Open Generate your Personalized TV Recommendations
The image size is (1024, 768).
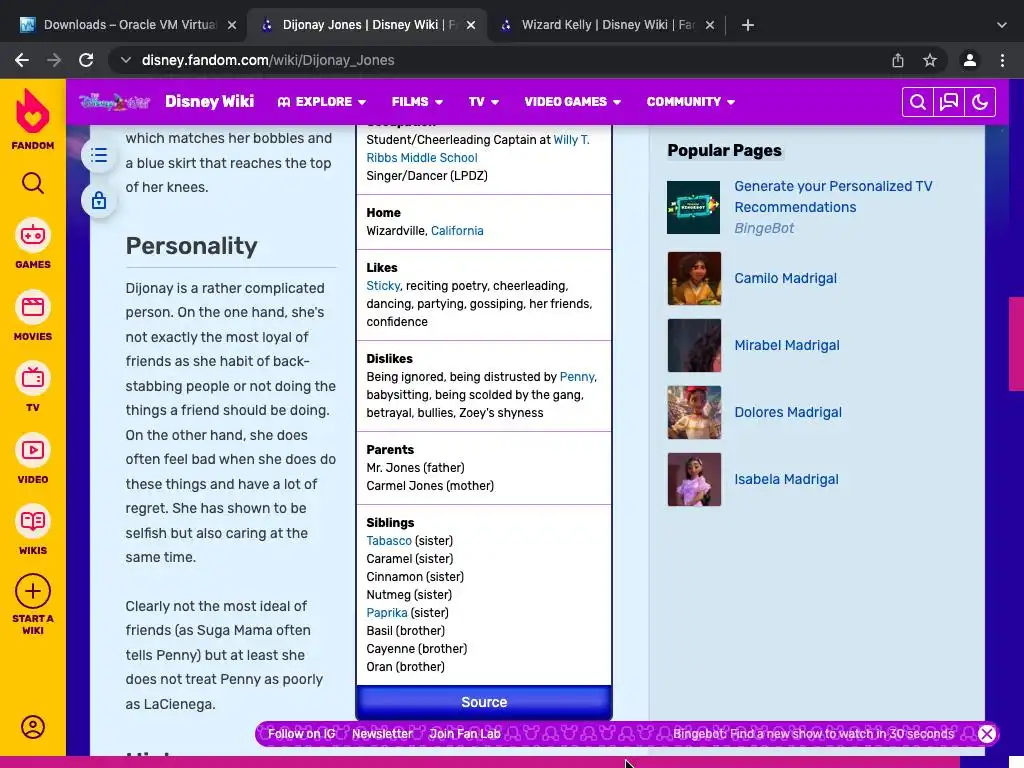[833, 197]
